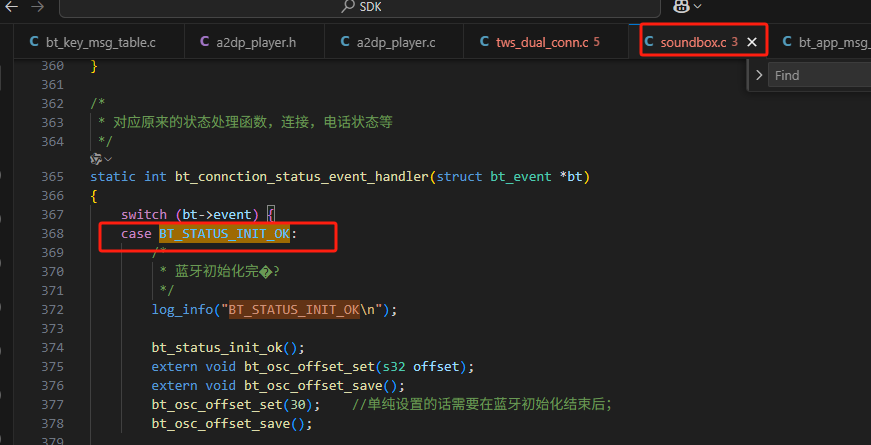The height and width of the screenshot is (445, 871).
Task: Click the C file icon on soundbox.c tab
Action: click(649, 42)
